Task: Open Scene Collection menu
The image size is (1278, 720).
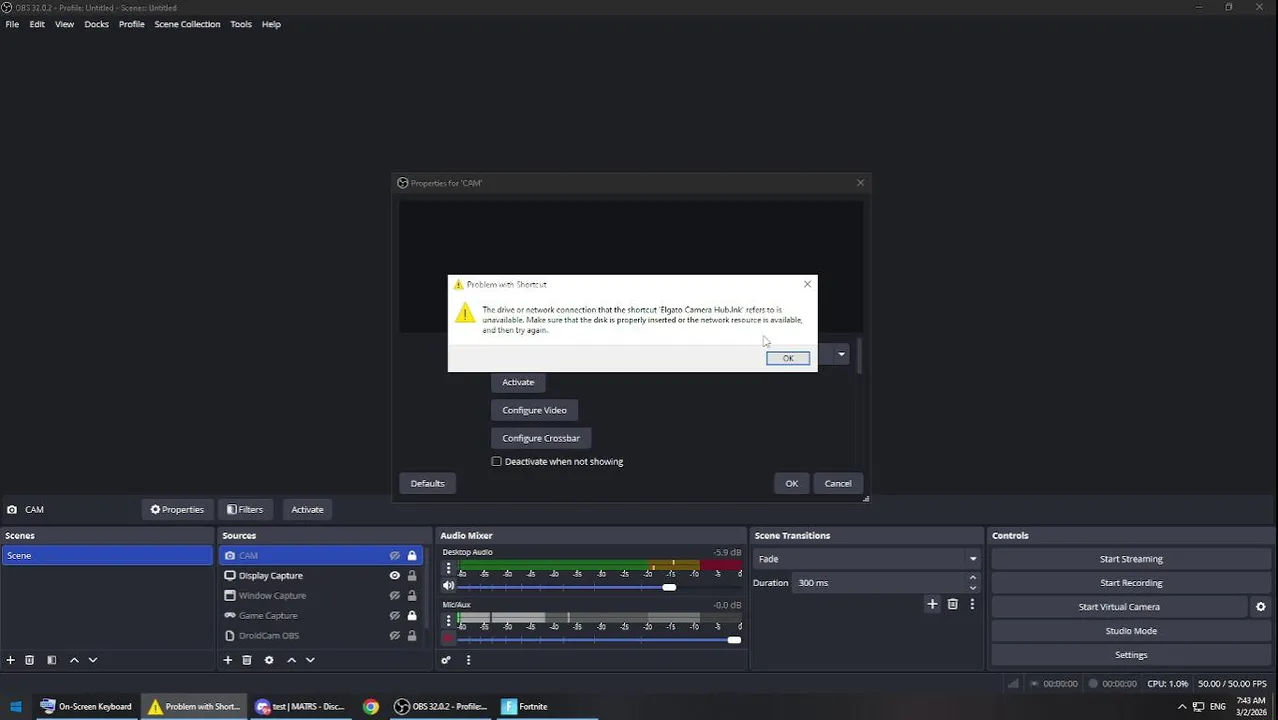Action: tap(187, 24)
